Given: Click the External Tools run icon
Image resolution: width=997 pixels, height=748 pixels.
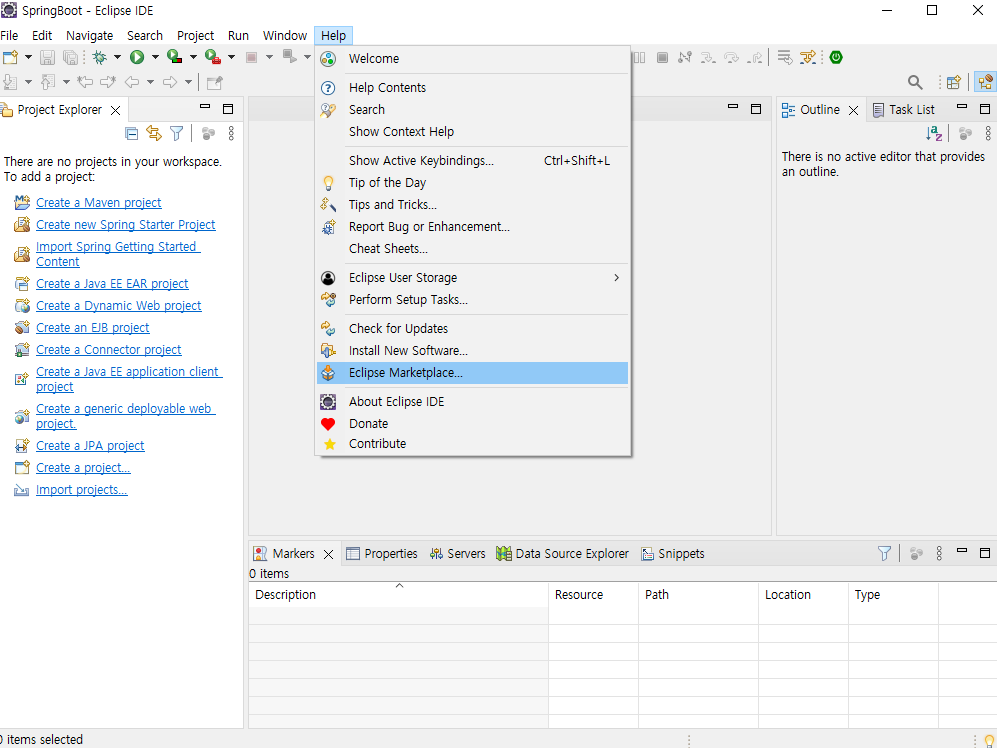Looking at the screenshot, I should pos(213,57).
